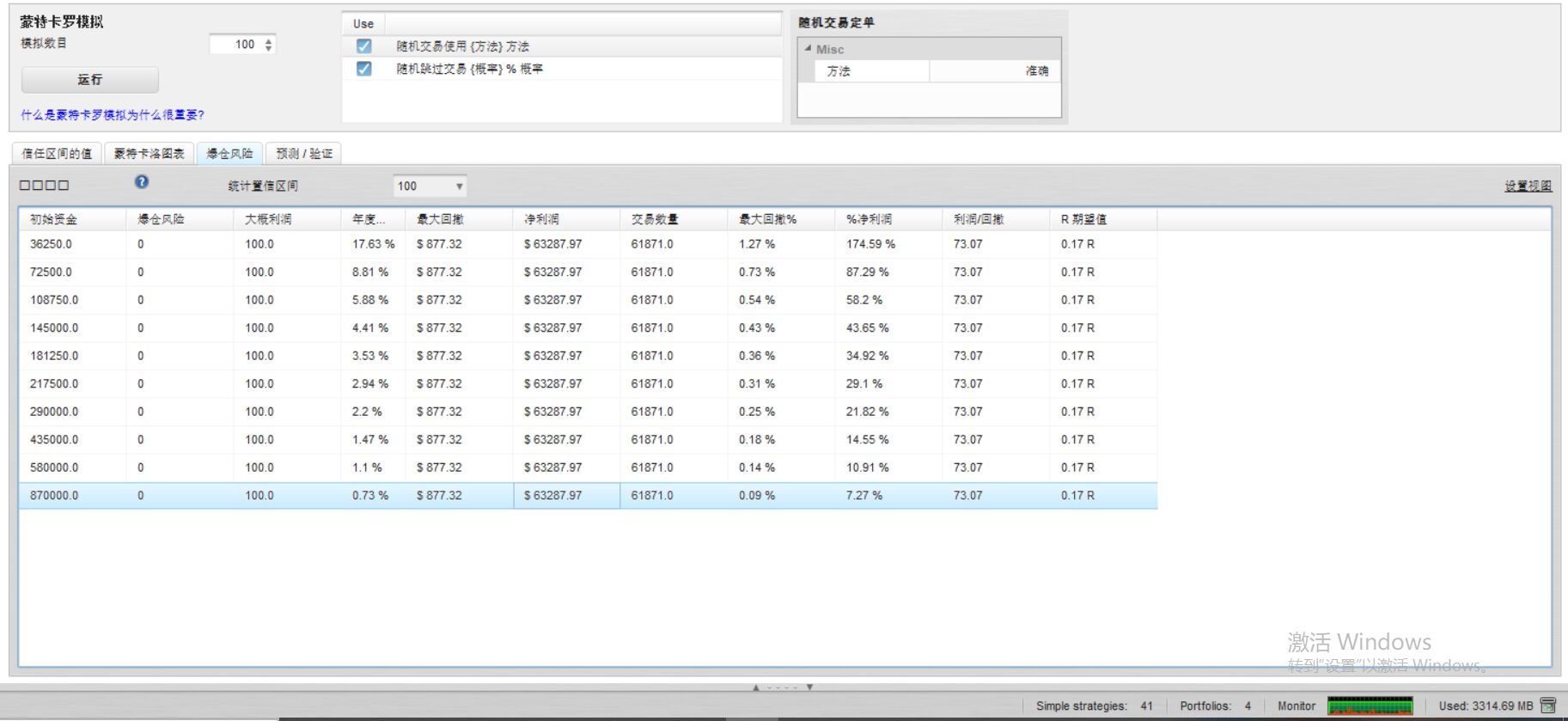
Task: Open the green Monitor activity graph
Action: coord(1370,706)
